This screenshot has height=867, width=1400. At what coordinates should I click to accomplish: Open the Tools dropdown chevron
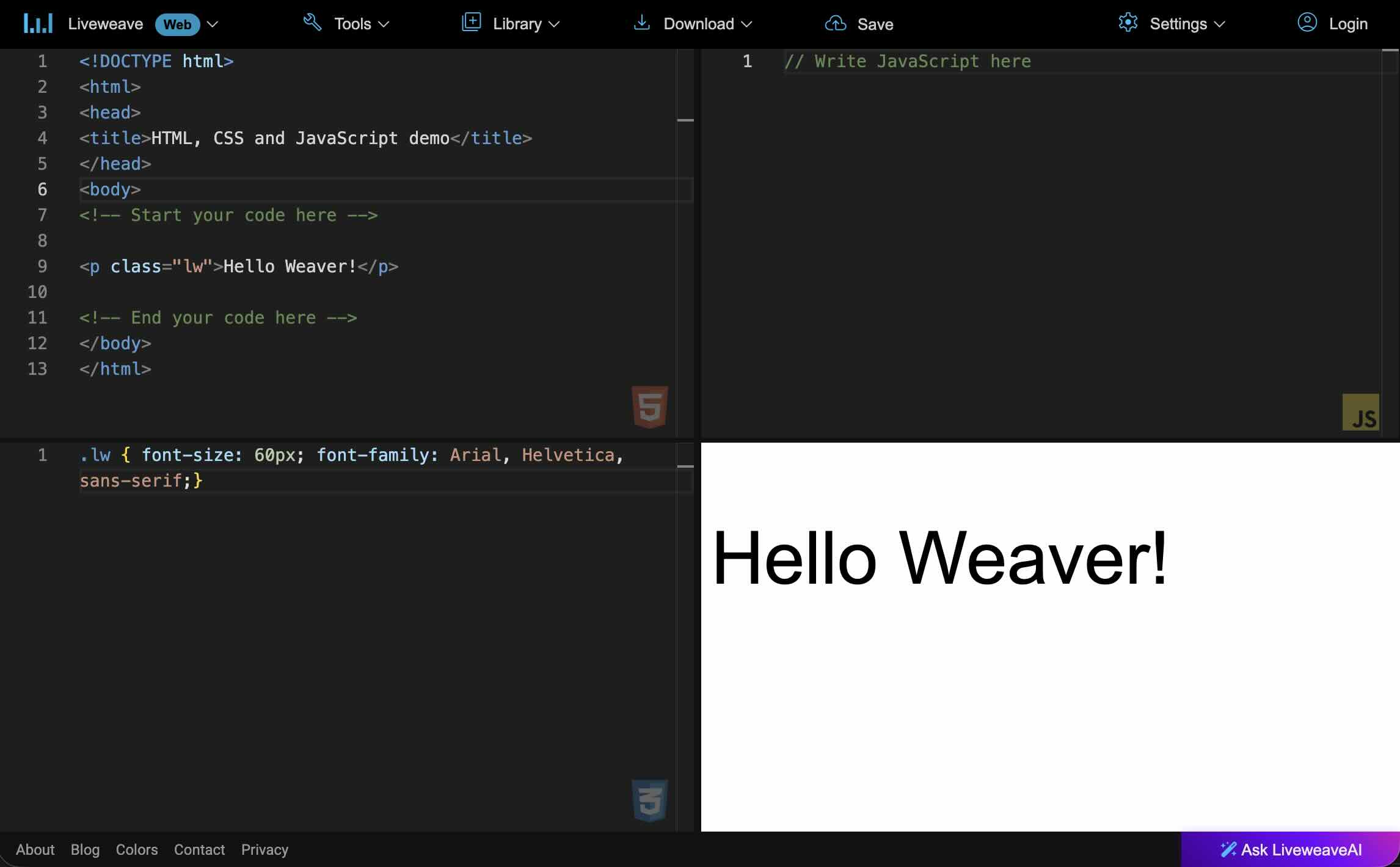click(384, 24)
